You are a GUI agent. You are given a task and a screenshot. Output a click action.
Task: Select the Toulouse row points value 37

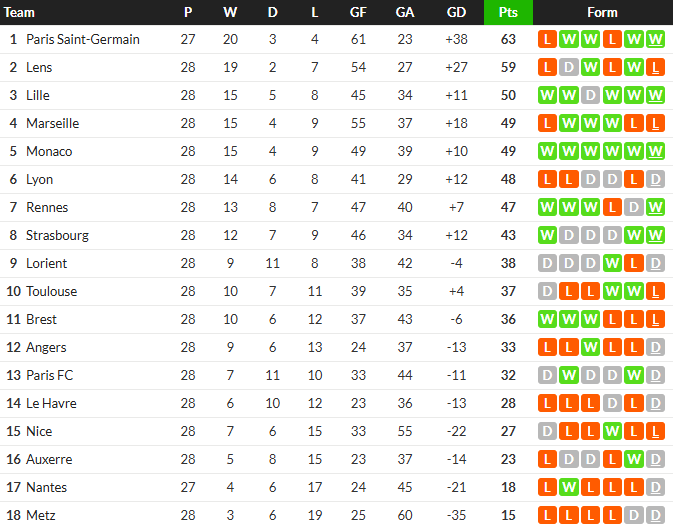(x=508, y=291)
